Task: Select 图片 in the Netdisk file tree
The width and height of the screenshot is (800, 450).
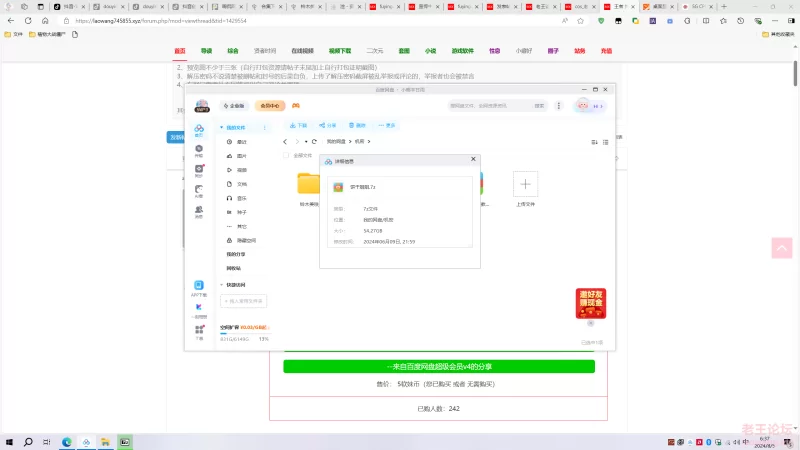Action: (242, 156)
